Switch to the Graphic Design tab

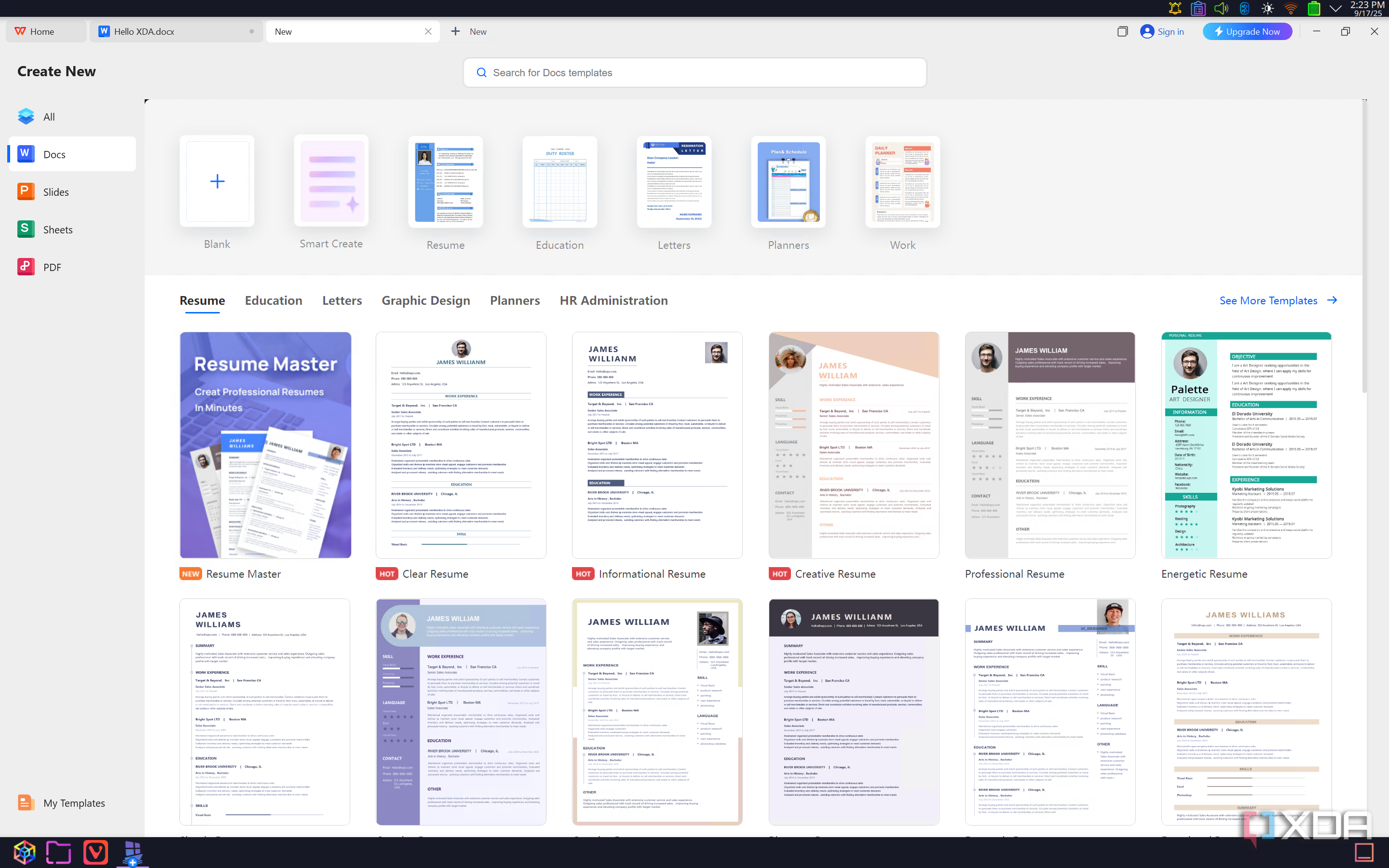point(426,300)
